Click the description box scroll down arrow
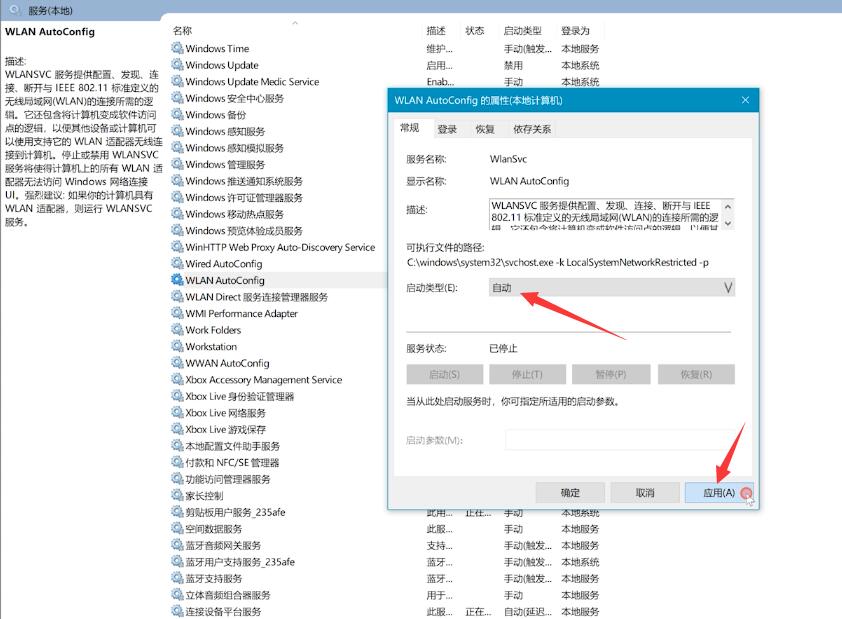The width and height of the screenshot is (842, 619). (728, 223)
